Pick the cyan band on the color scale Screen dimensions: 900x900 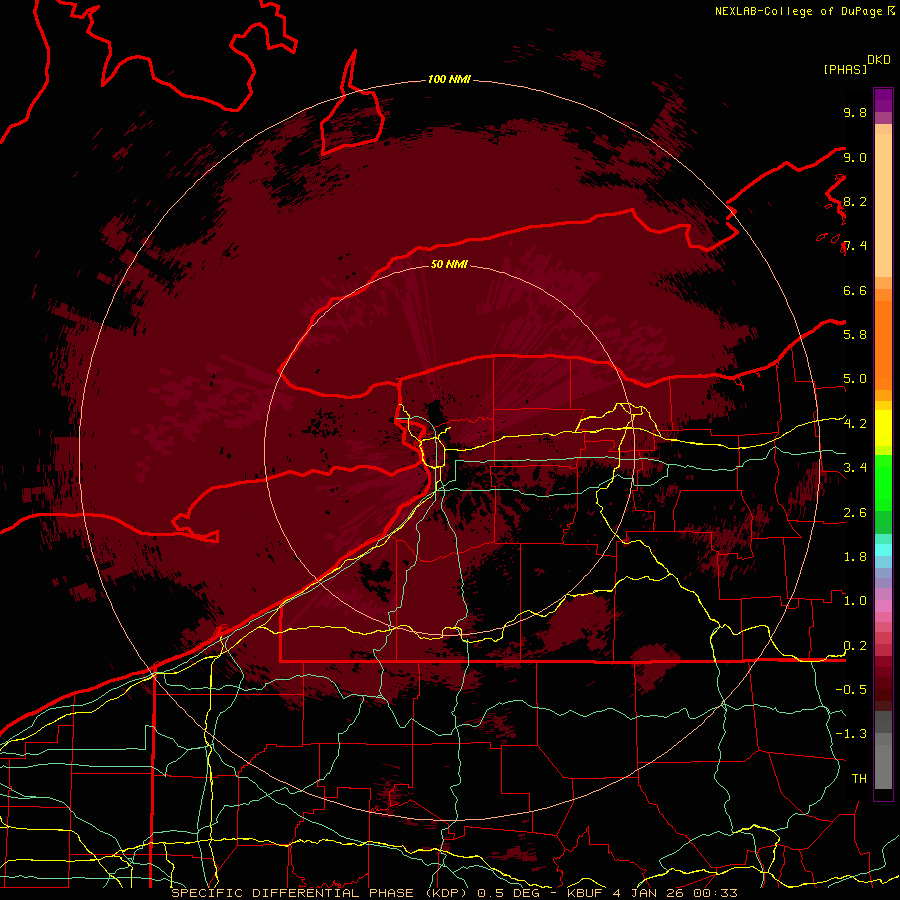click(883, 550)
